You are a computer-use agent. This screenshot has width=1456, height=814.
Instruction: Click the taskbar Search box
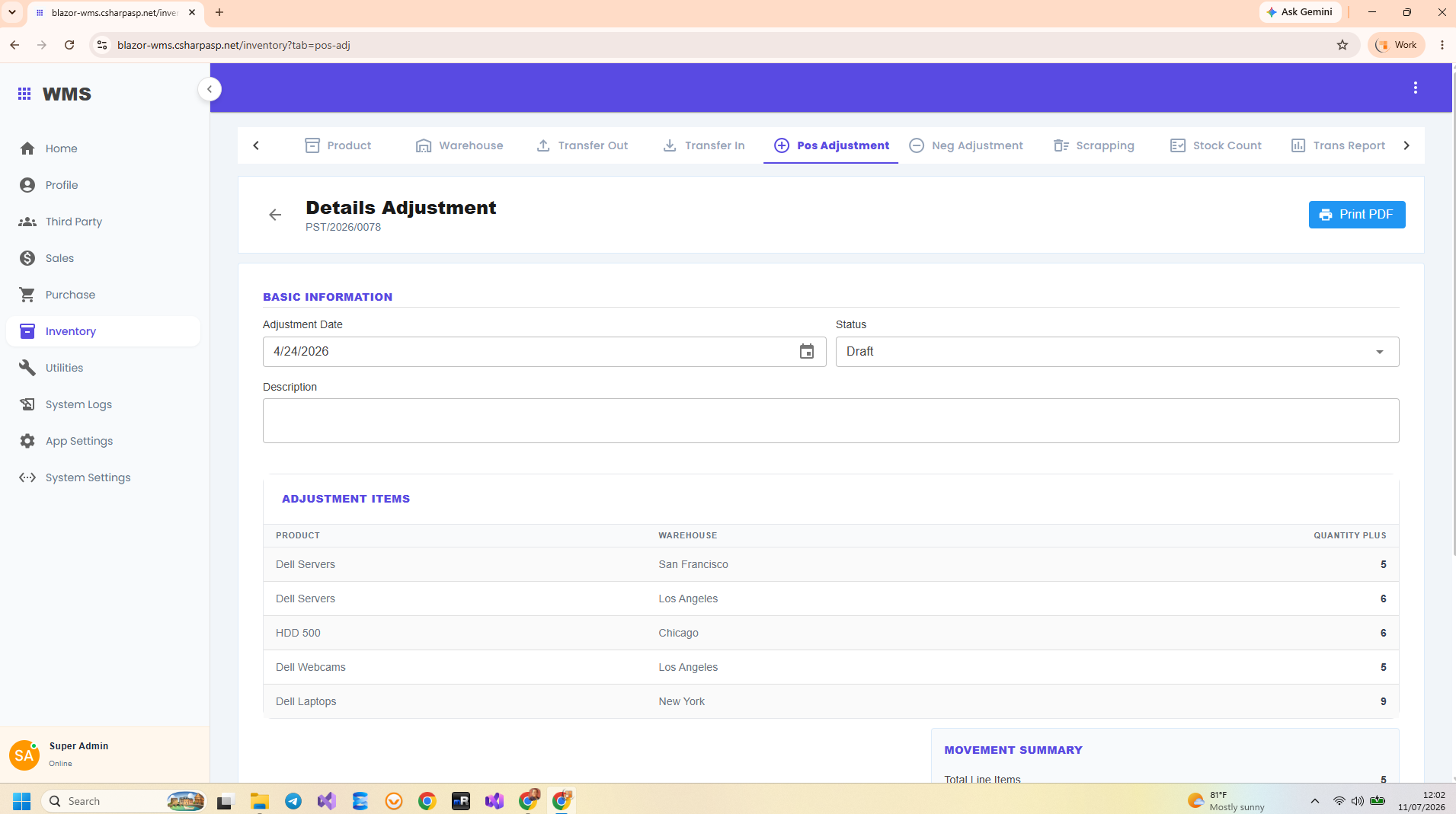tap(123, 801)
